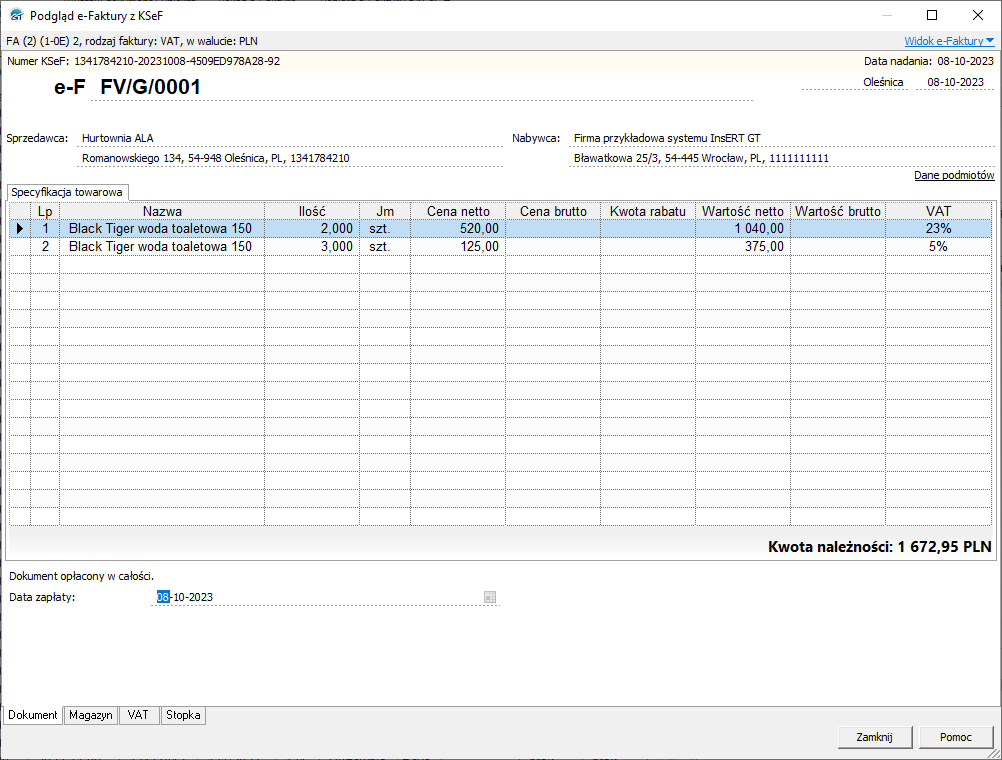Viewport: 1002px width, 760px height.
Task: Click quantity cell 3,000
Action: click(312, 246)
